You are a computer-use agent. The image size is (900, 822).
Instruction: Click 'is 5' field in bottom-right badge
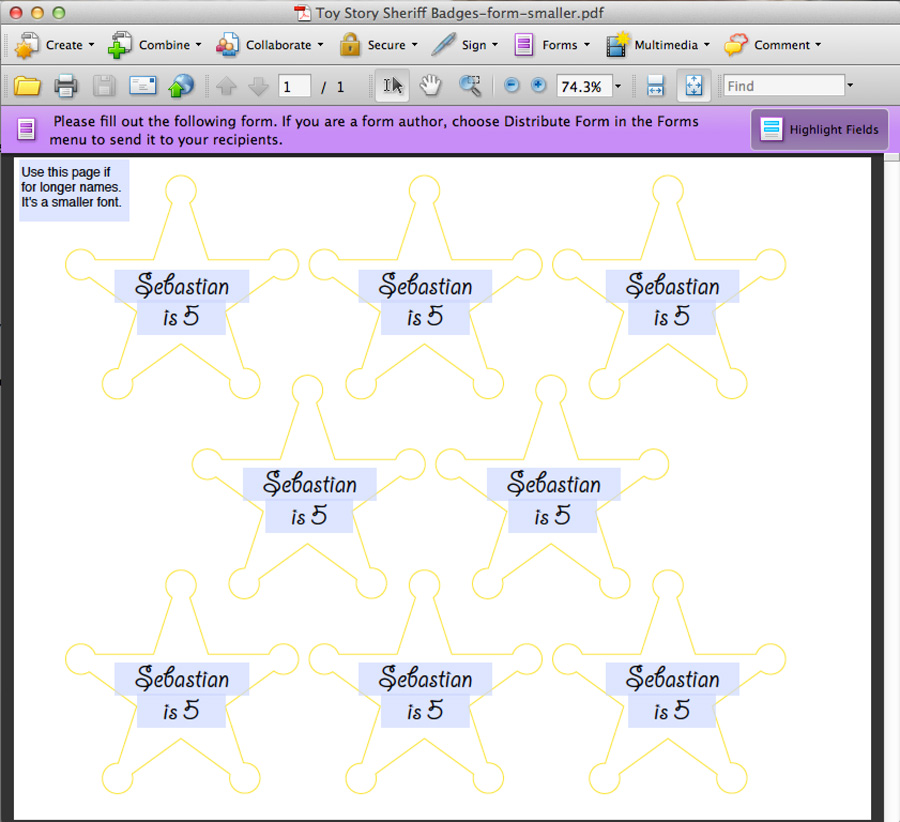point(672,711)
